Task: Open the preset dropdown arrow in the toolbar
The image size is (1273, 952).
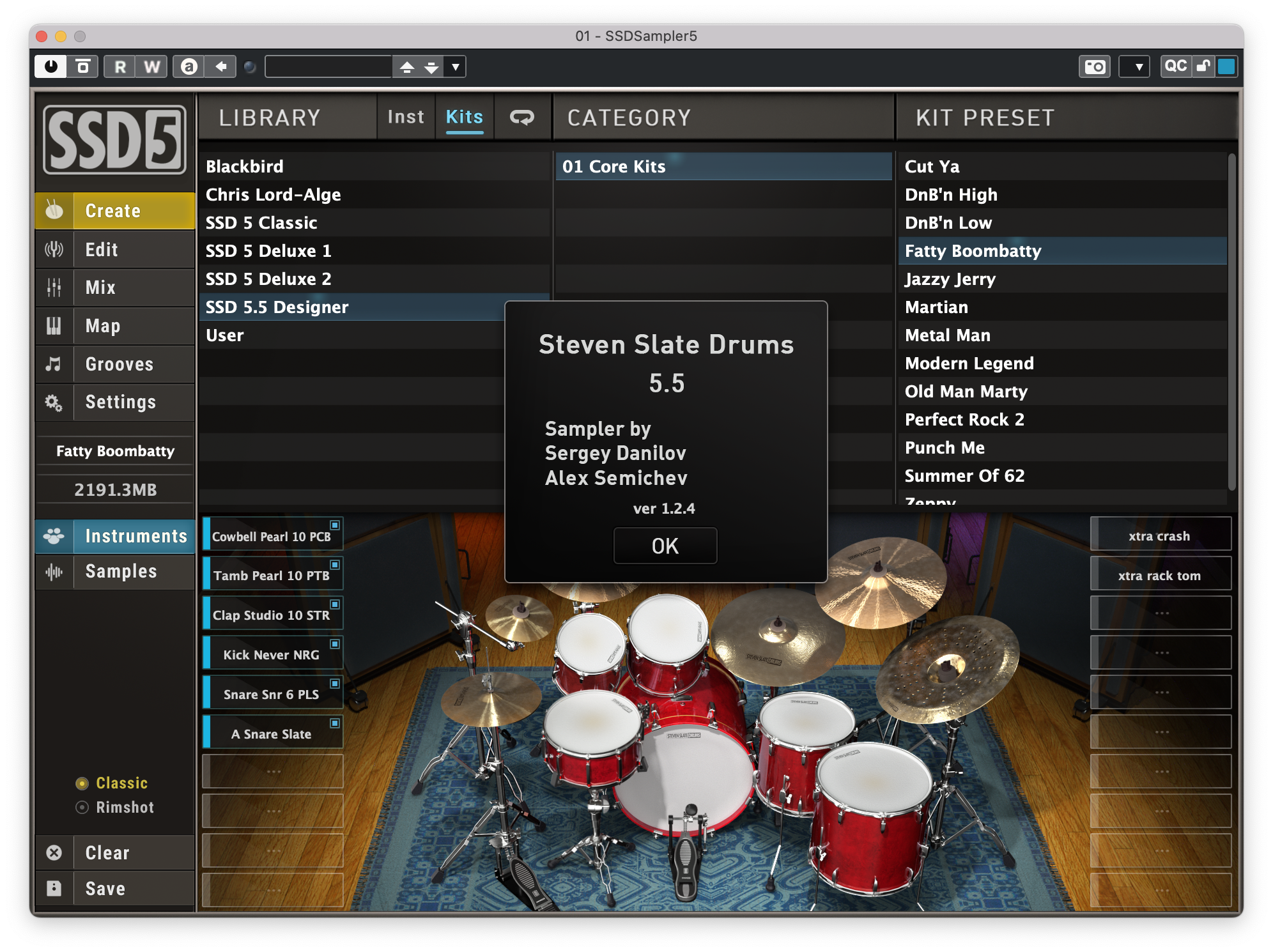Action: [454, 66]
